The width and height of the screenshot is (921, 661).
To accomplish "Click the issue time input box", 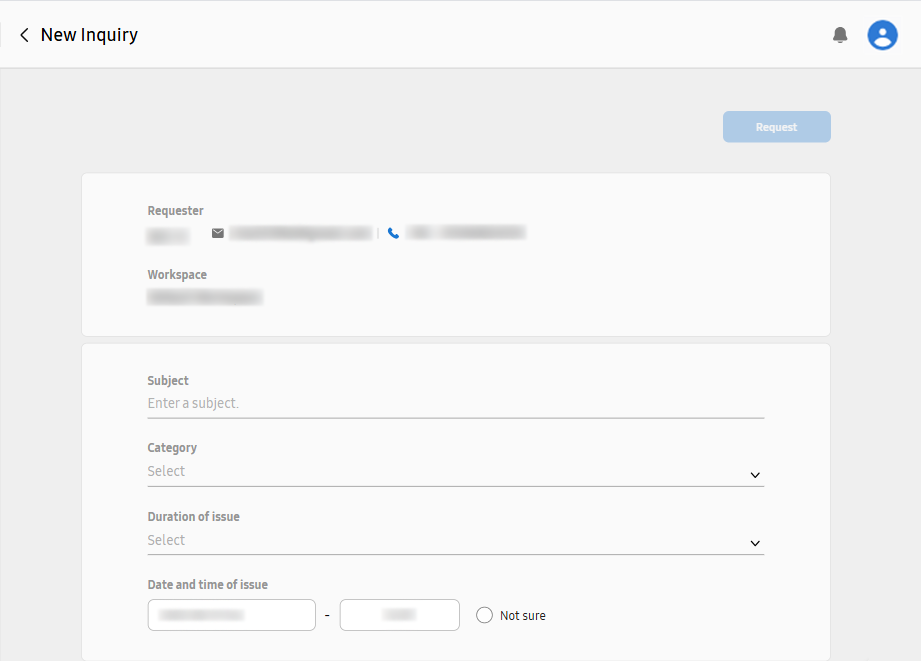I will click(x=399, y=615).
